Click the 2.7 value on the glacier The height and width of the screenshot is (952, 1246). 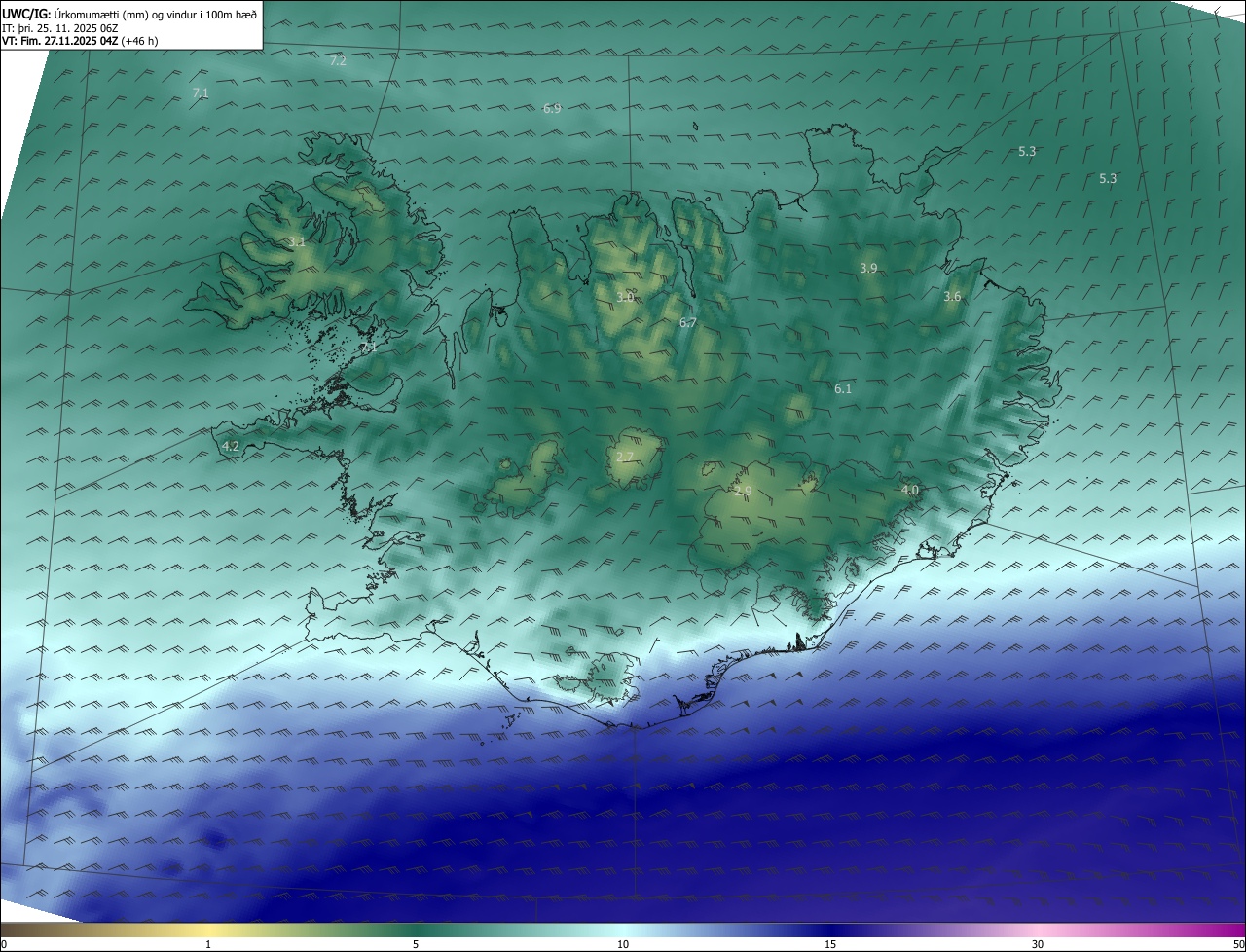click(625, 457)
